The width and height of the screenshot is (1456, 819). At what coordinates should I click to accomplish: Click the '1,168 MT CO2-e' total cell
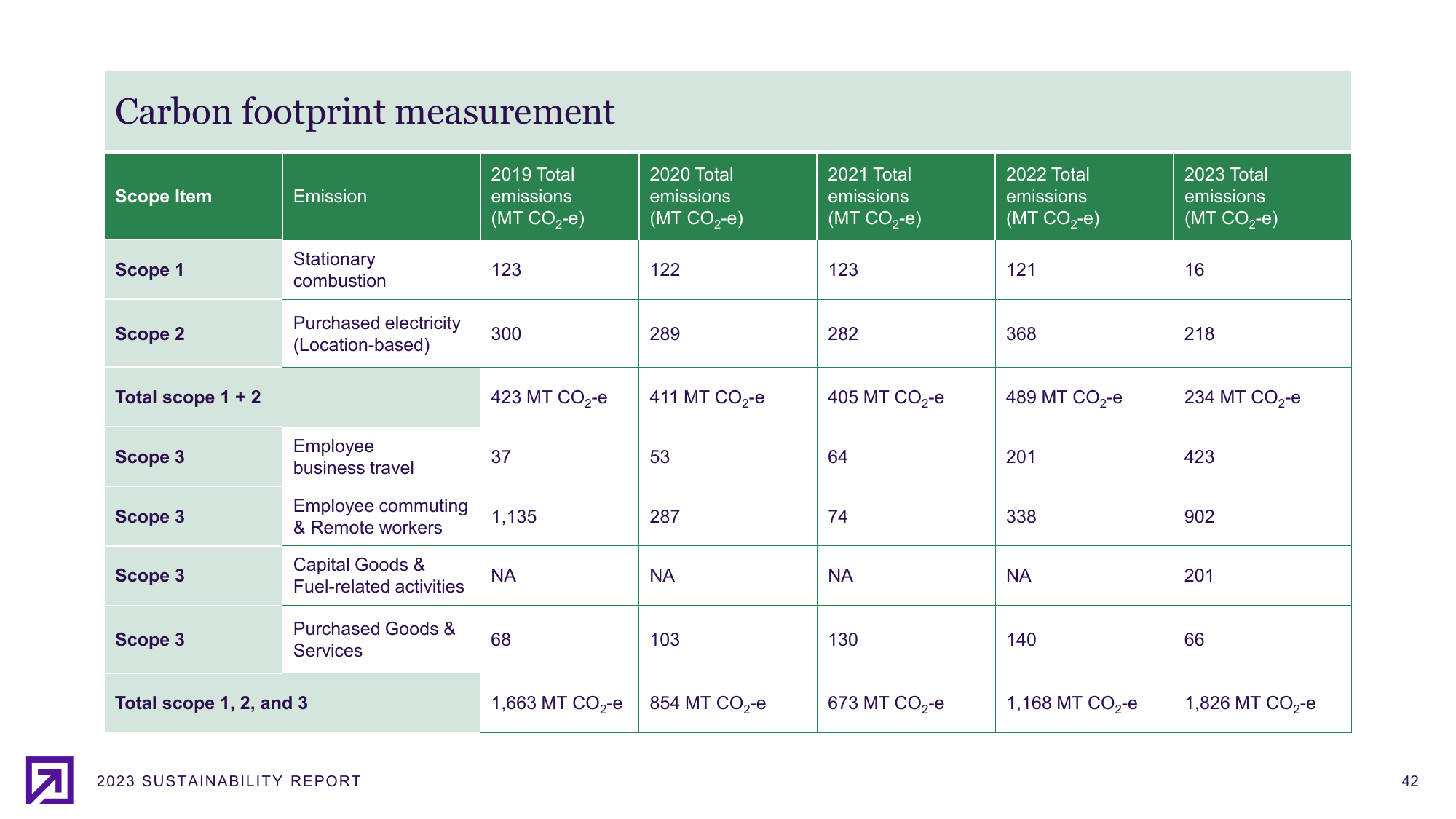tap(1084, 703)
